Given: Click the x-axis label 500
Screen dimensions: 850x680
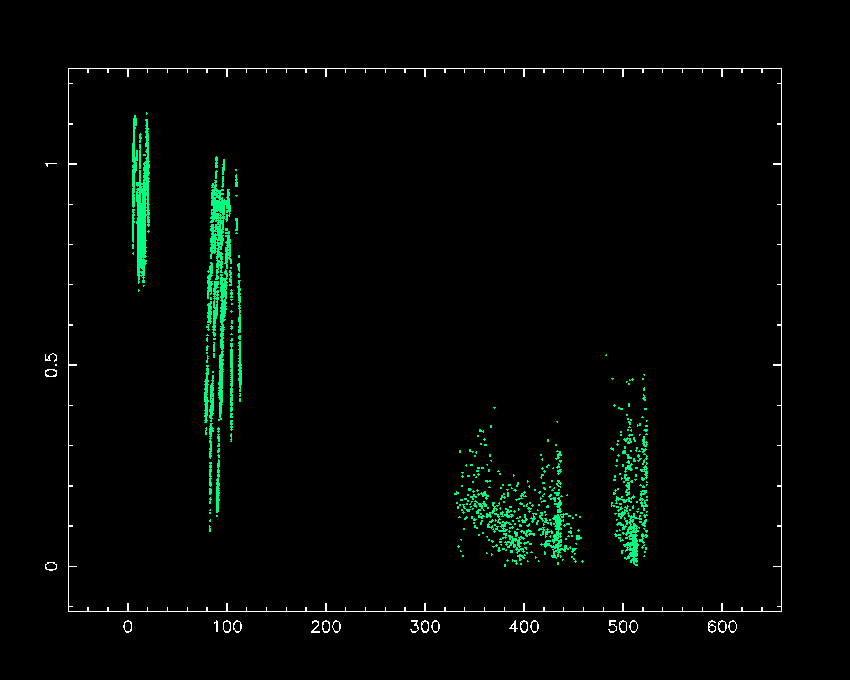Looking at the screenshot, I should pyautogui.click(x=623, y=627).
